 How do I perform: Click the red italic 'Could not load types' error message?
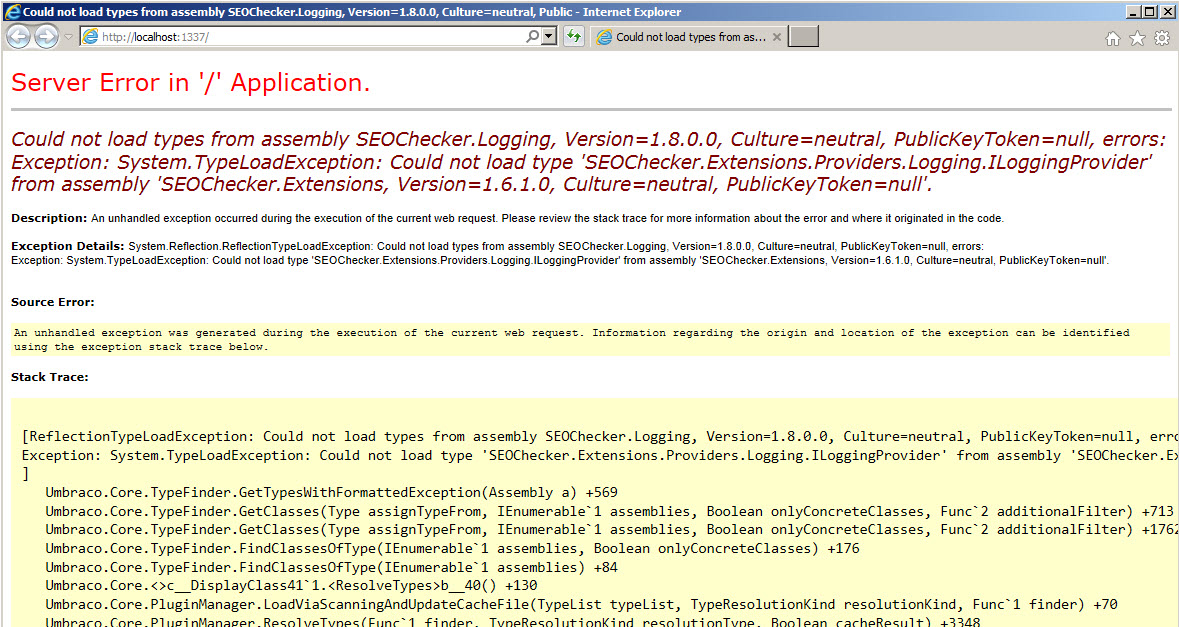589,162
